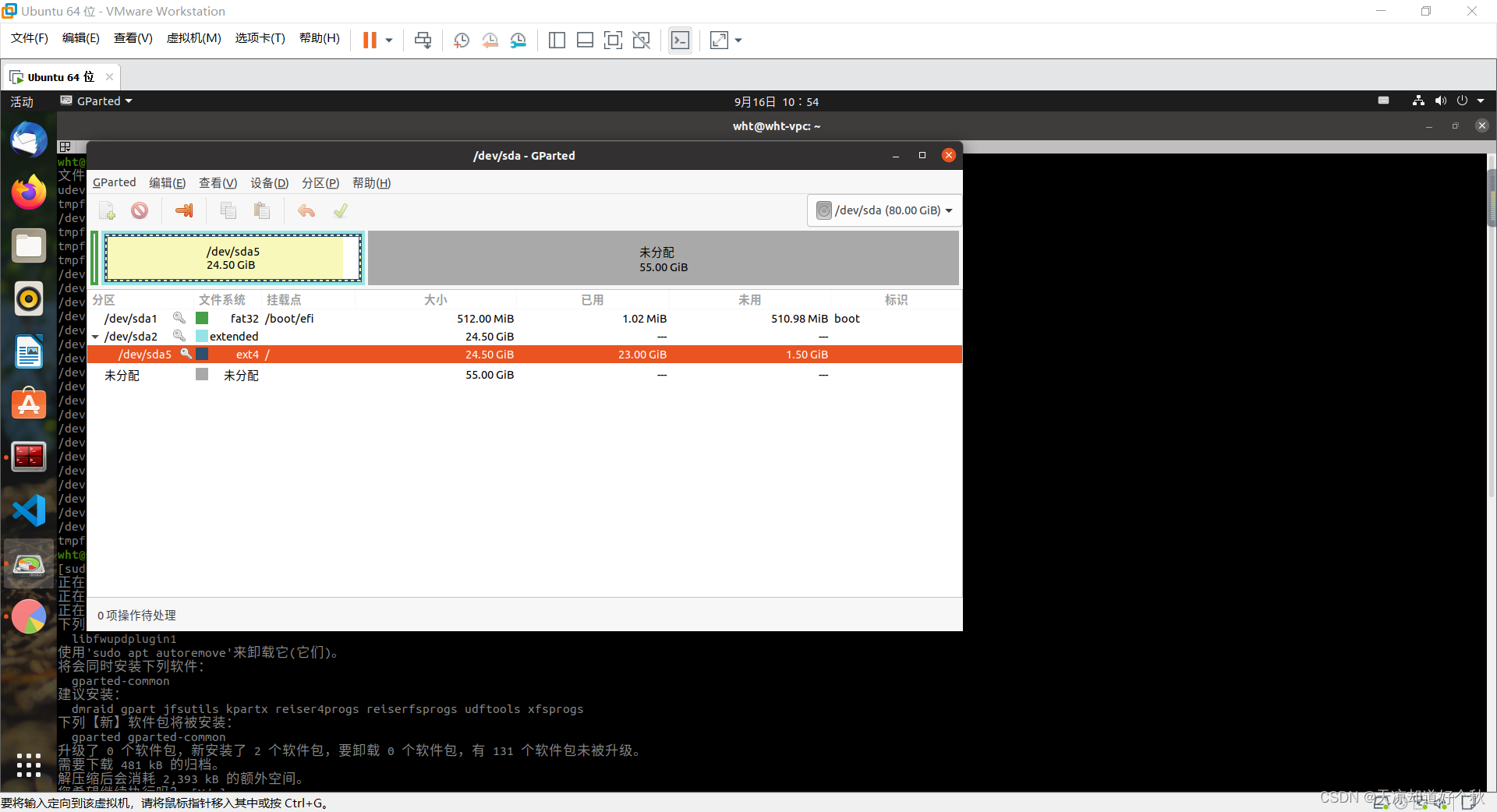Select the /dev/sda1 partition row
This screenshot has width=1497, height=812.
(525, 318)
